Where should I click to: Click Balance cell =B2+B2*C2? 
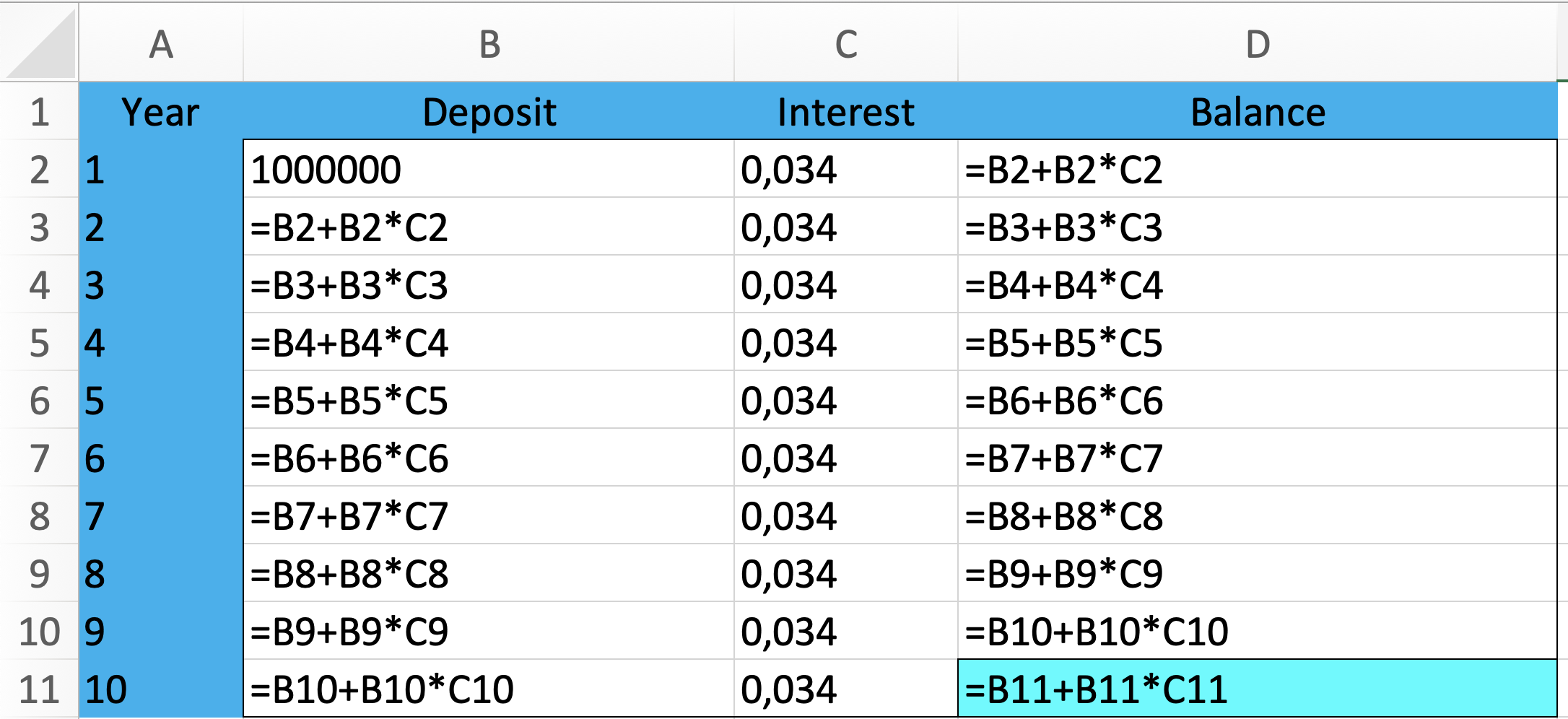(1258, 170)
